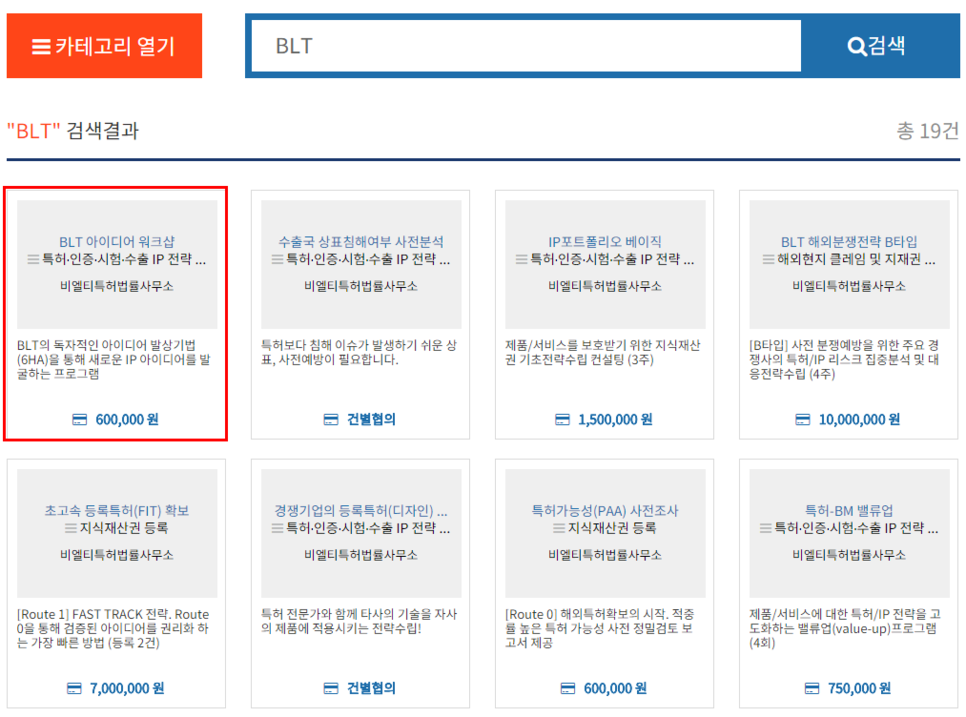Click description starting 제품/서비스를 보호받기 위한
The height and width of the screenshot is (717, 966).
pos(603,352)
